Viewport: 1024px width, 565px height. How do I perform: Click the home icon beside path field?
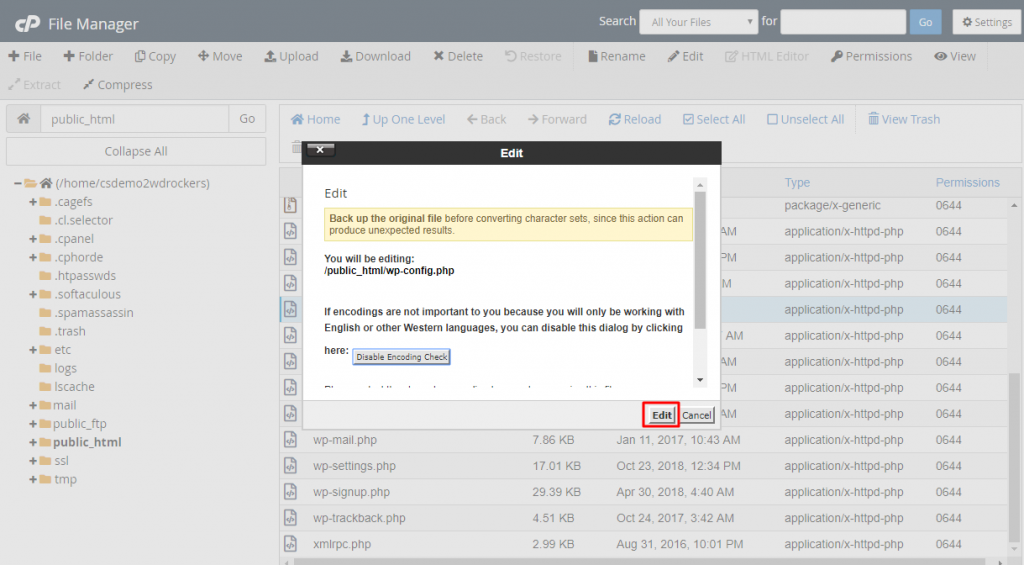pos(24,119)
